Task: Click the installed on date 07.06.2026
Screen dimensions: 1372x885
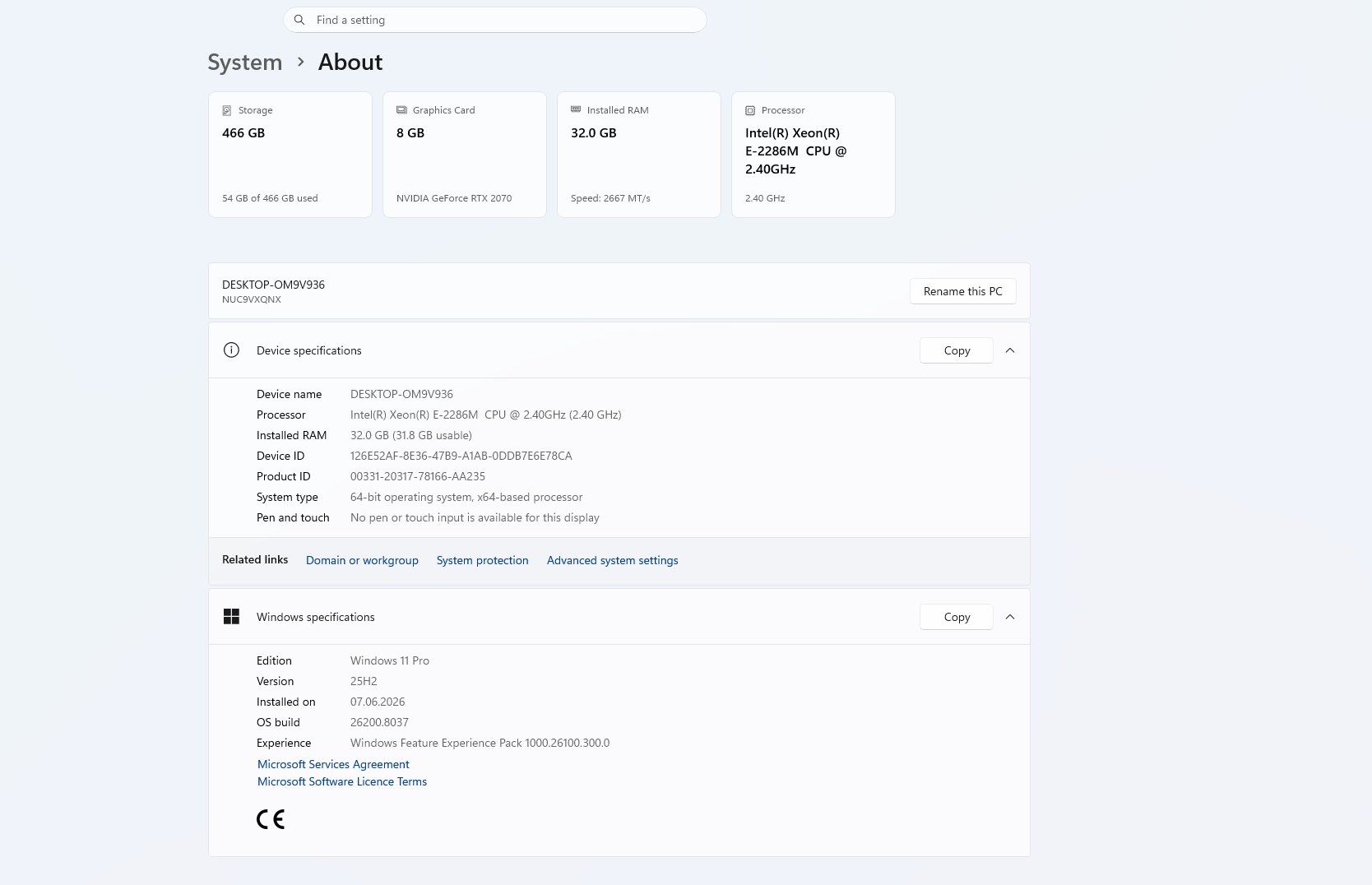Action: [378, 702]
